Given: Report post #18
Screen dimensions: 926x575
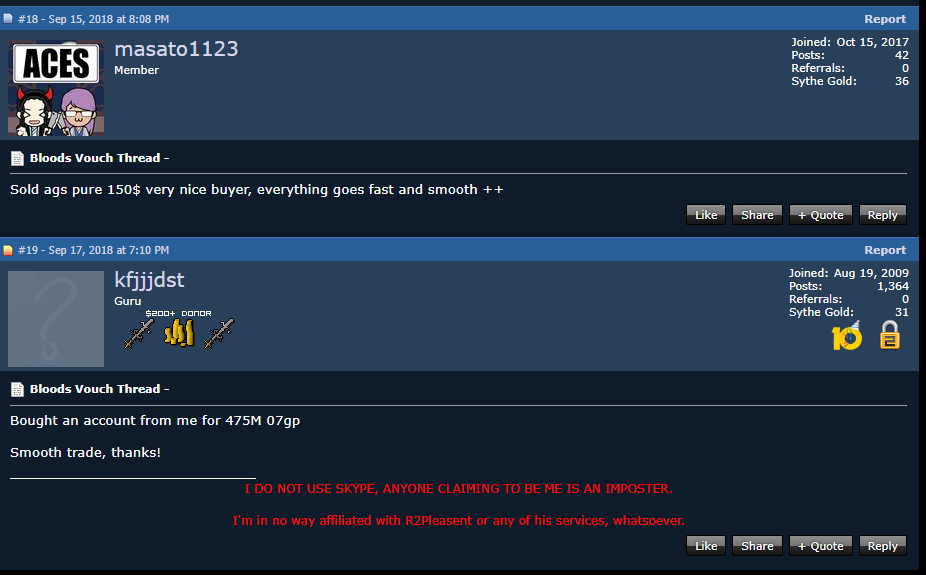Looking at the screenshot, I should 885,19.
